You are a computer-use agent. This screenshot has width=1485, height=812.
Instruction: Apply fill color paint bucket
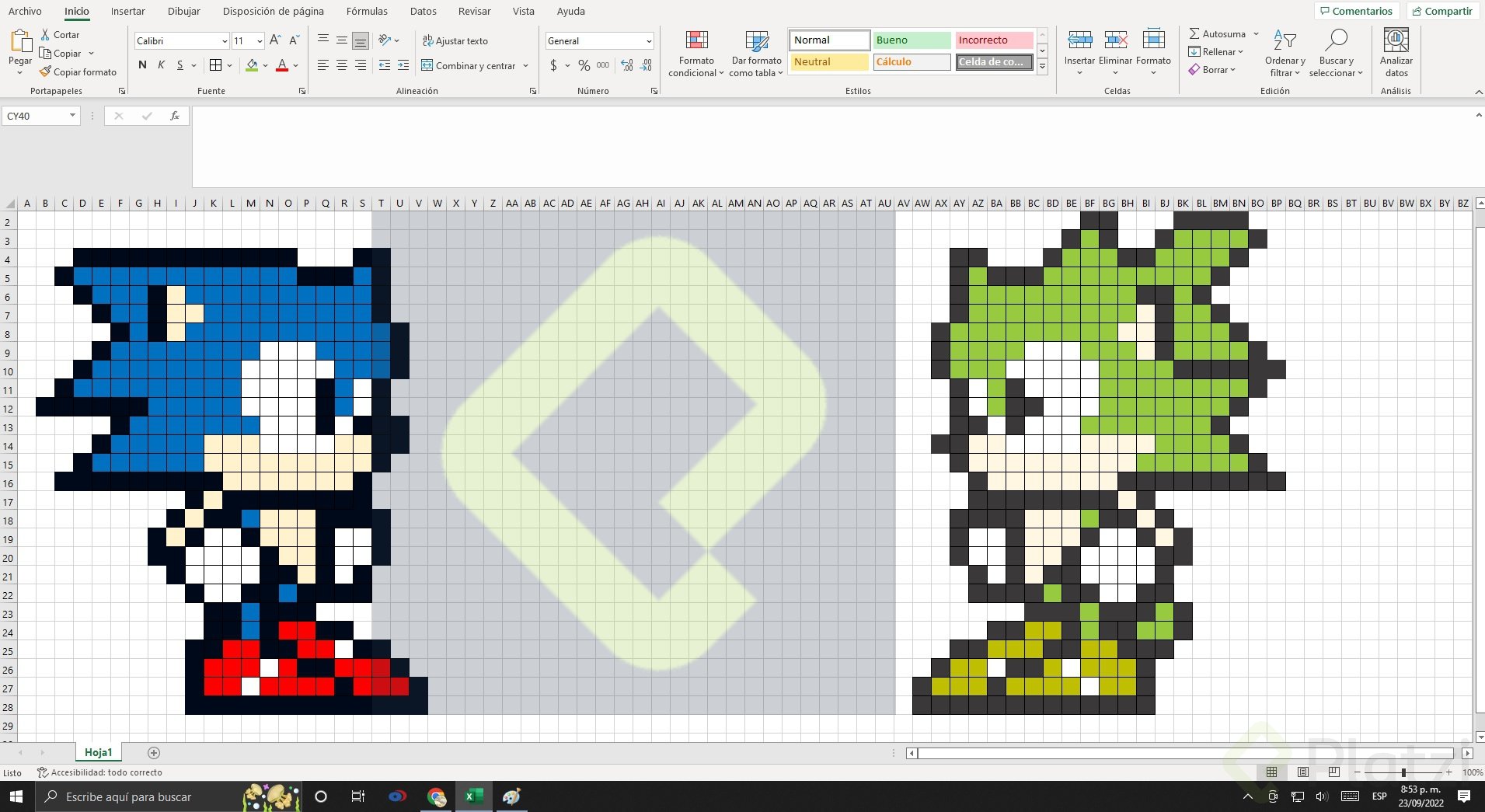[x=252, y=65]
